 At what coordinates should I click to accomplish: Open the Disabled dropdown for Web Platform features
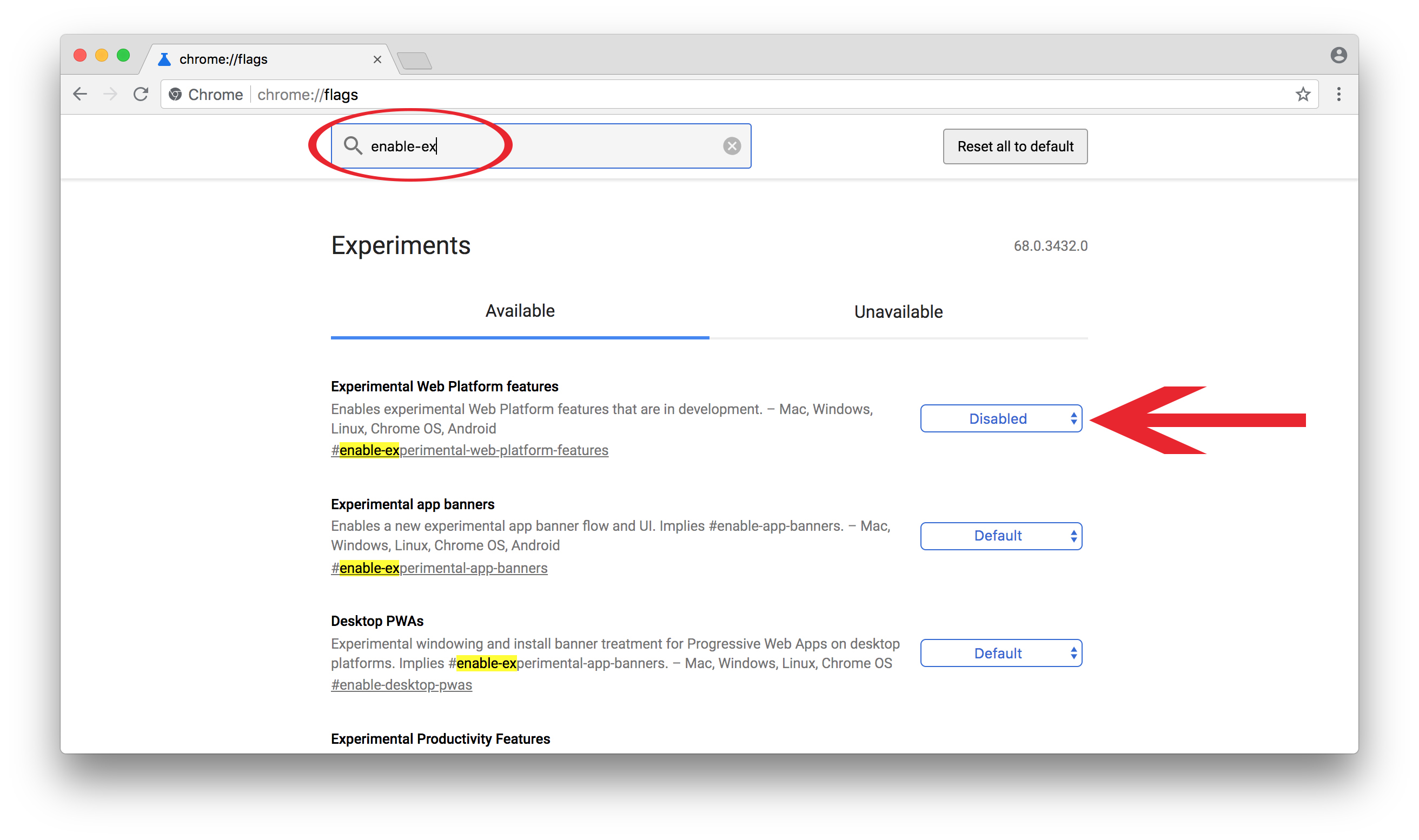(1000, 418)
